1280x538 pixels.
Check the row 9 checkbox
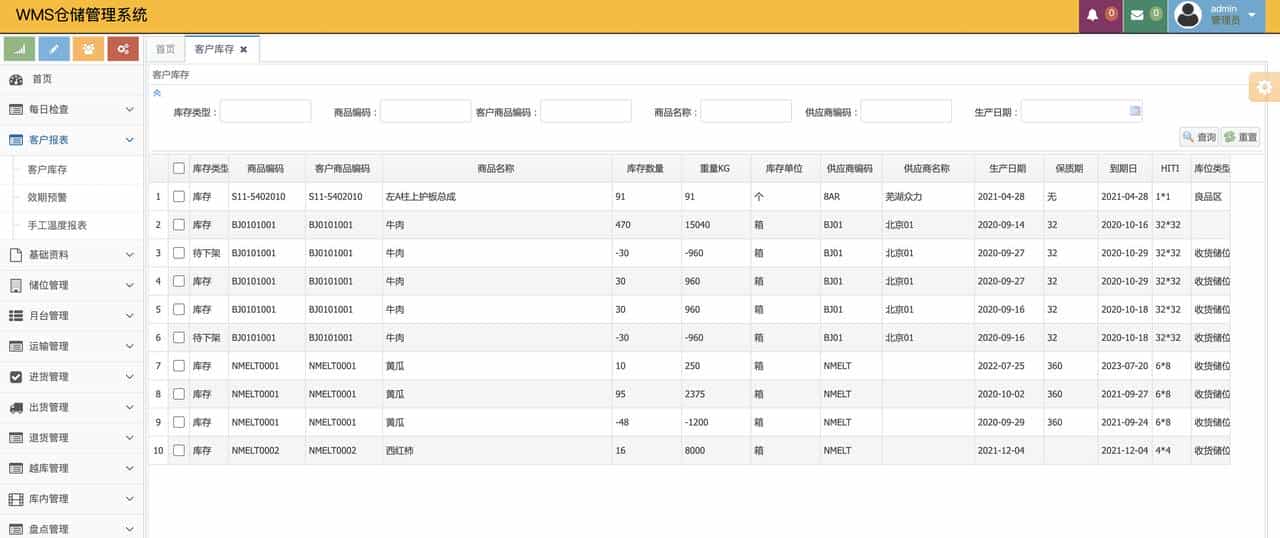tap(179, 422)
